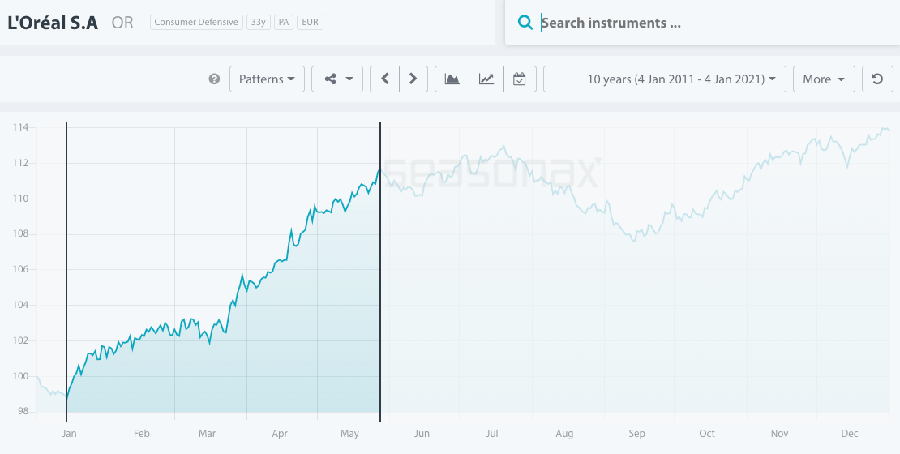Expand the More dropdown menu
The width and height of the screenshot is (900, 454).
click(823, 79)
